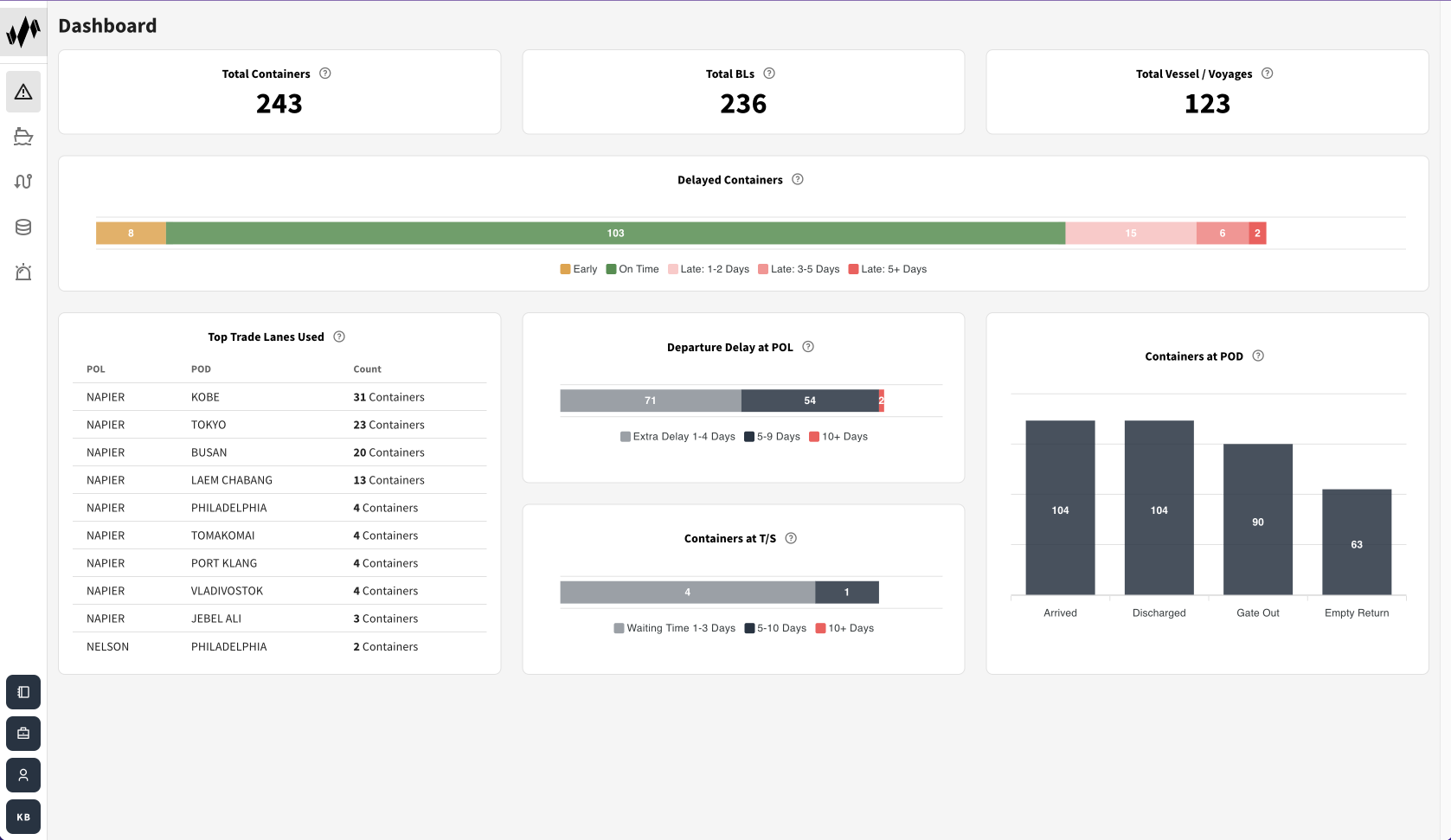Viewport: 1451px width, 840px height.
Task: Toggle the Early legend entry
Action: [578, 269]
